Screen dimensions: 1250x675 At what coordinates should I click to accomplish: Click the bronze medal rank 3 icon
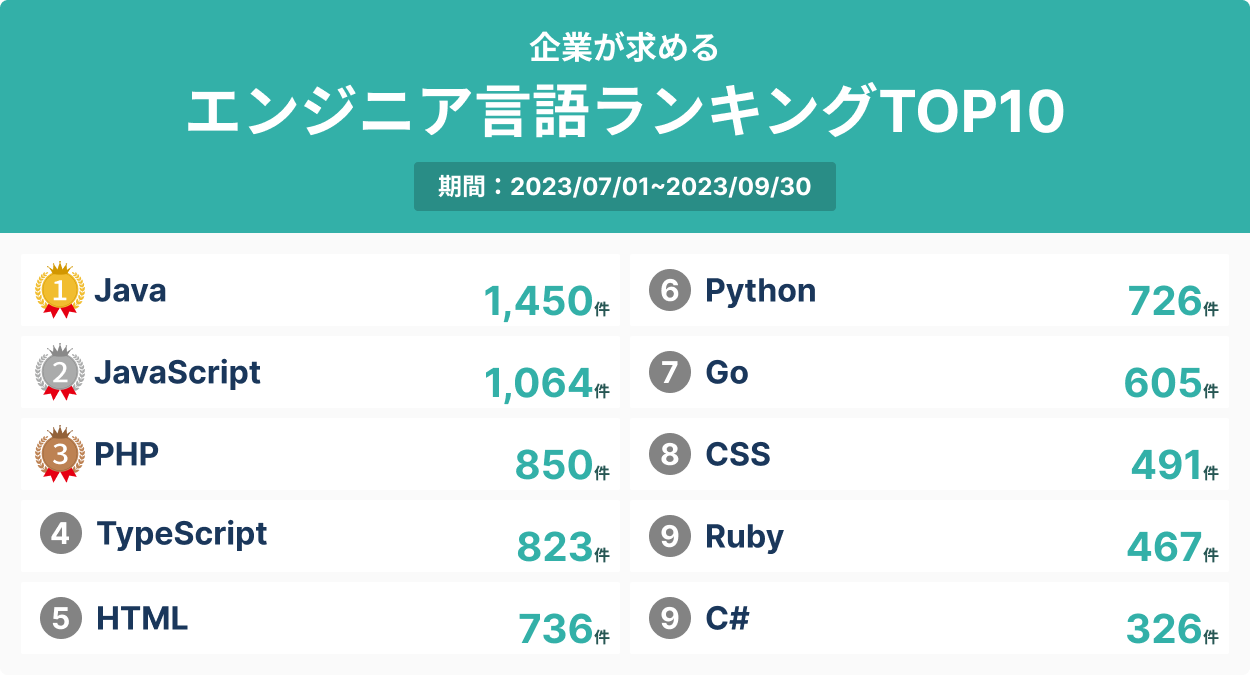(x=59, y=454)
